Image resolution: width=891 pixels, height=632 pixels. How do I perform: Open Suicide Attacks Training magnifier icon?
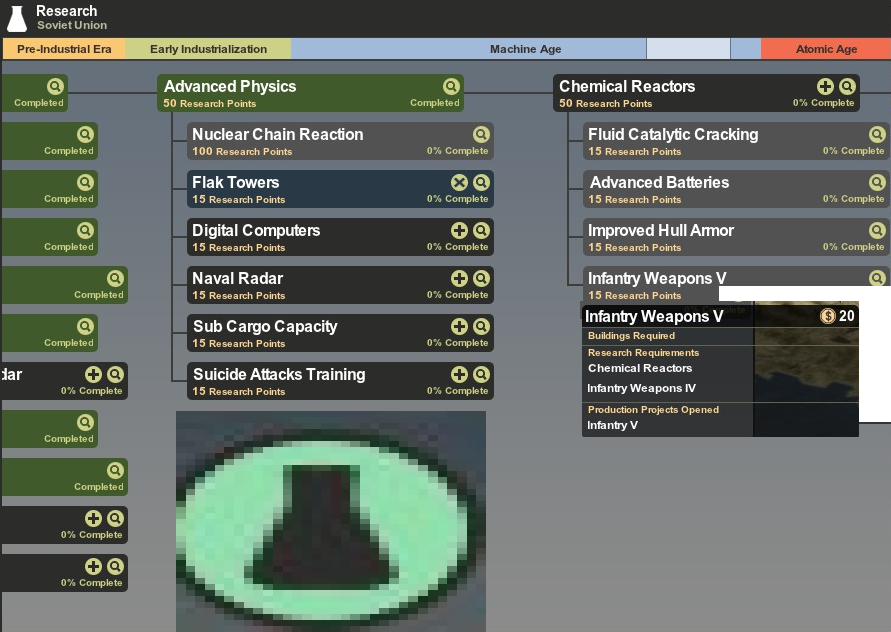point(481,375)
